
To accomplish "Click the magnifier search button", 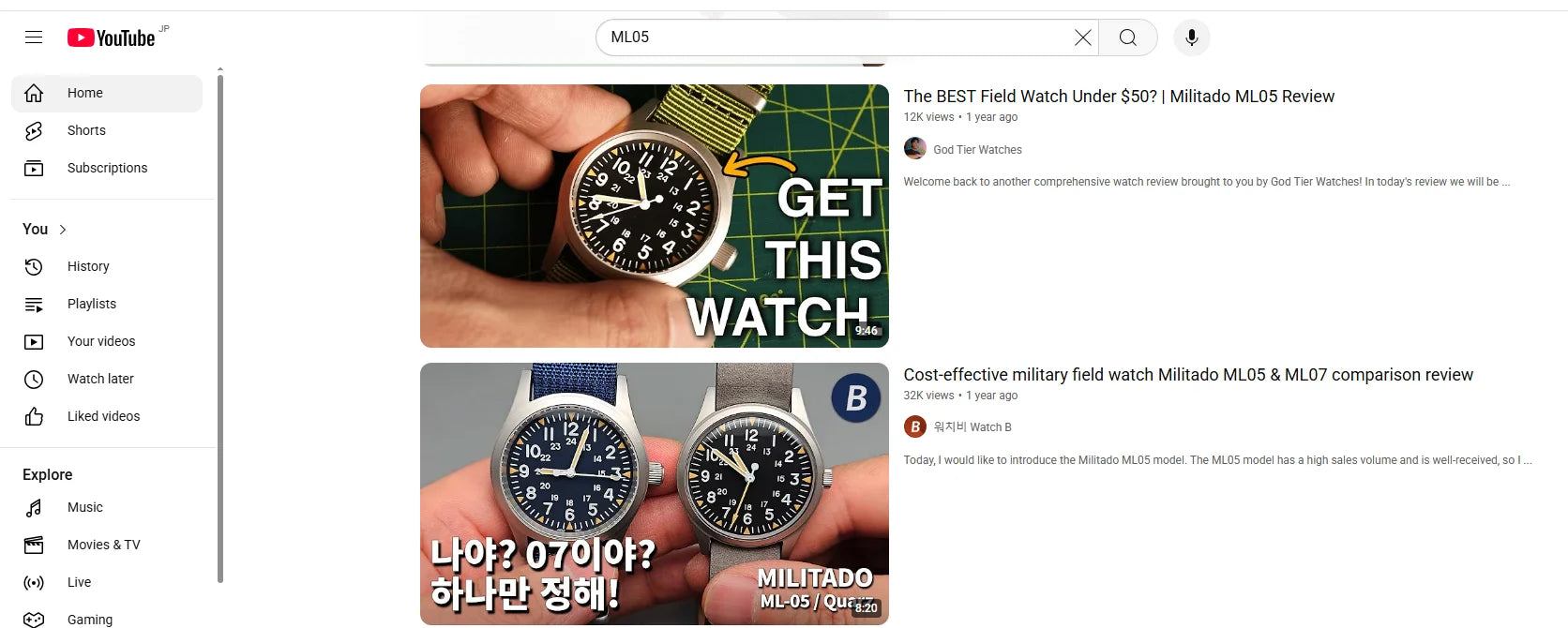I will 1128,37.
